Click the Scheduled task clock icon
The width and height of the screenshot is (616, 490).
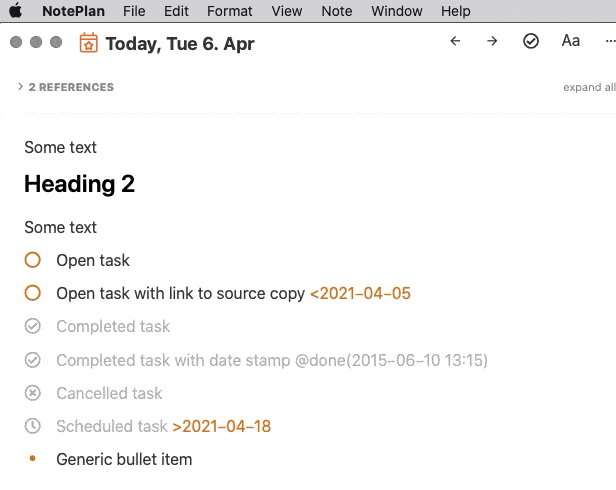33,426
